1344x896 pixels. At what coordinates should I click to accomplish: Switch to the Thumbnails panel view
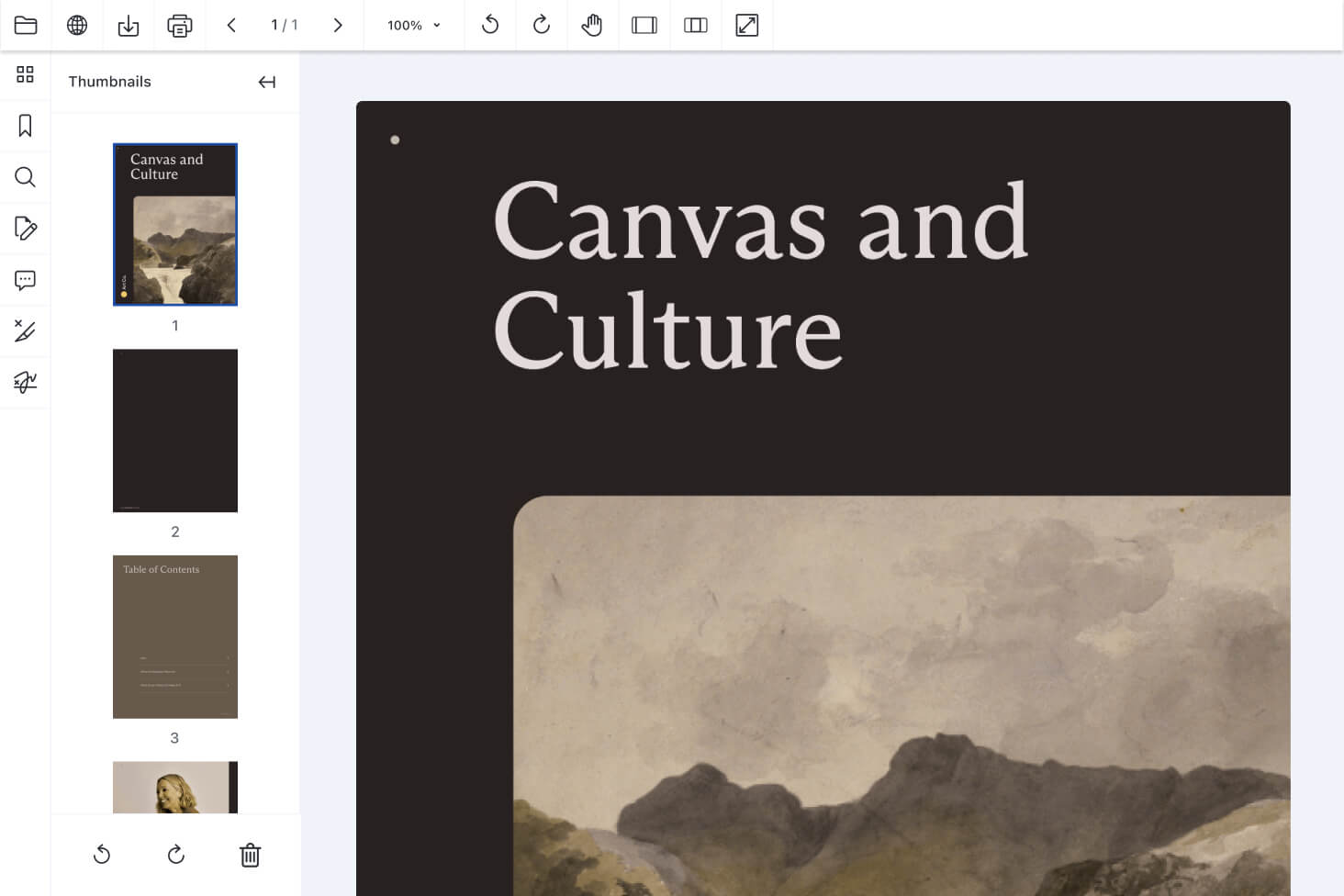point(25,74)
